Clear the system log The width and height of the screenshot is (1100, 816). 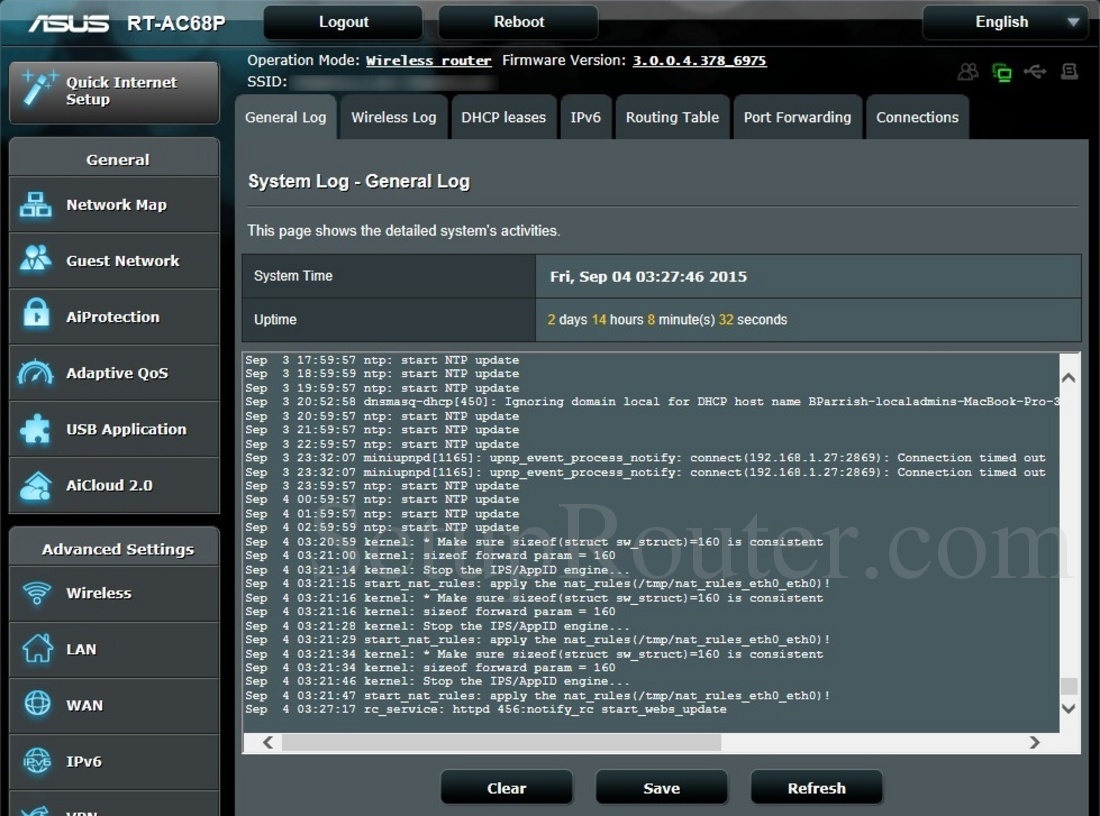click(x=507, y=788)
